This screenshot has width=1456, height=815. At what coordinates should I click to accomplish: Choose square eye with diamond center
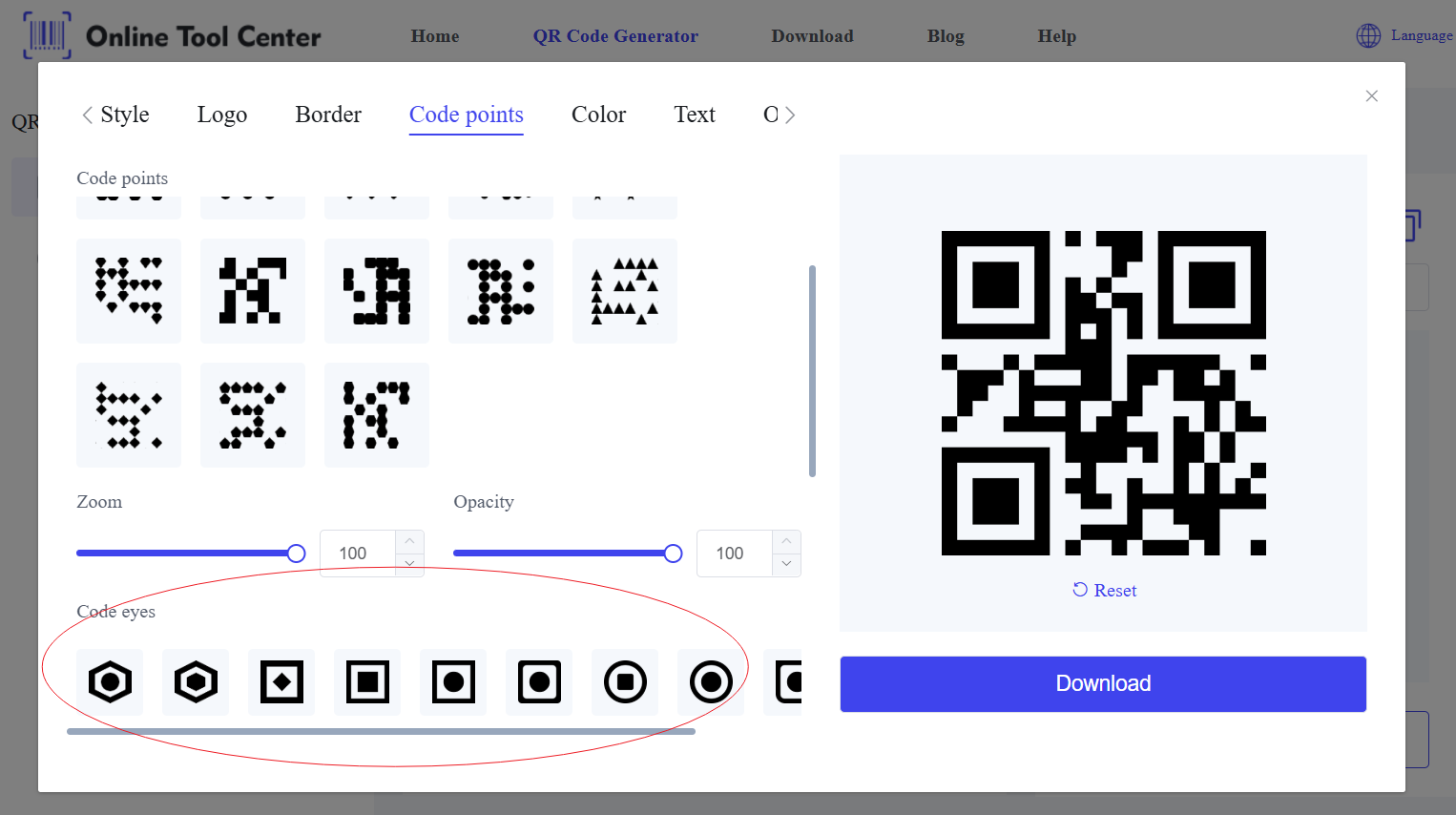[x=281, y=682]
